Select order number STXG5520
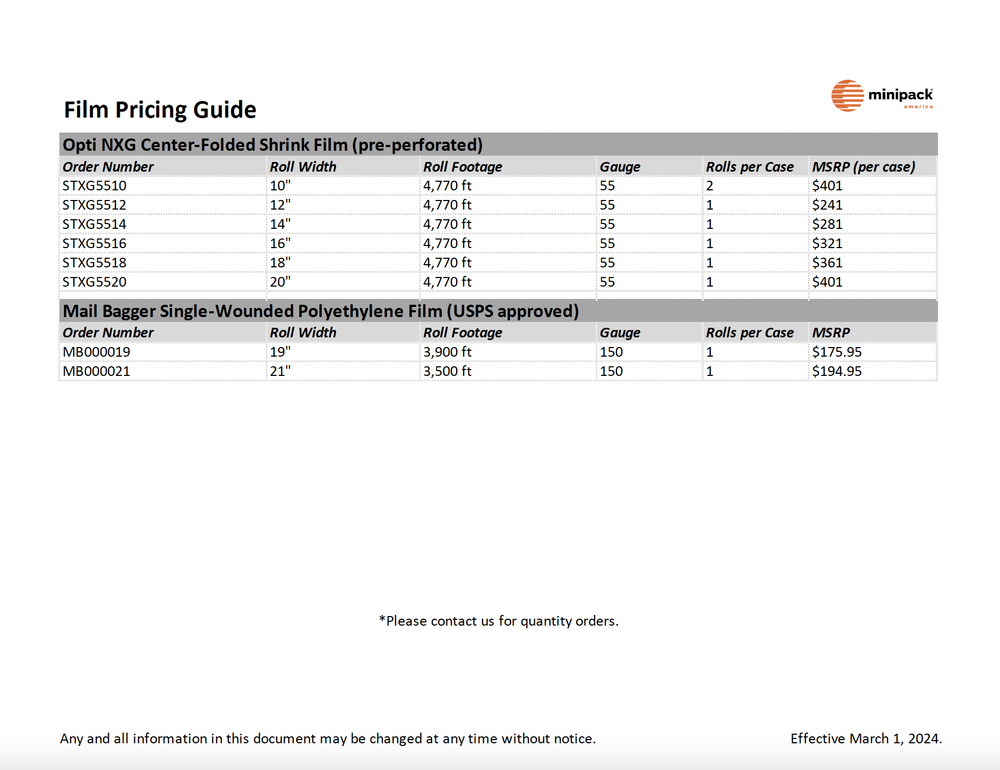 [94, 281]
